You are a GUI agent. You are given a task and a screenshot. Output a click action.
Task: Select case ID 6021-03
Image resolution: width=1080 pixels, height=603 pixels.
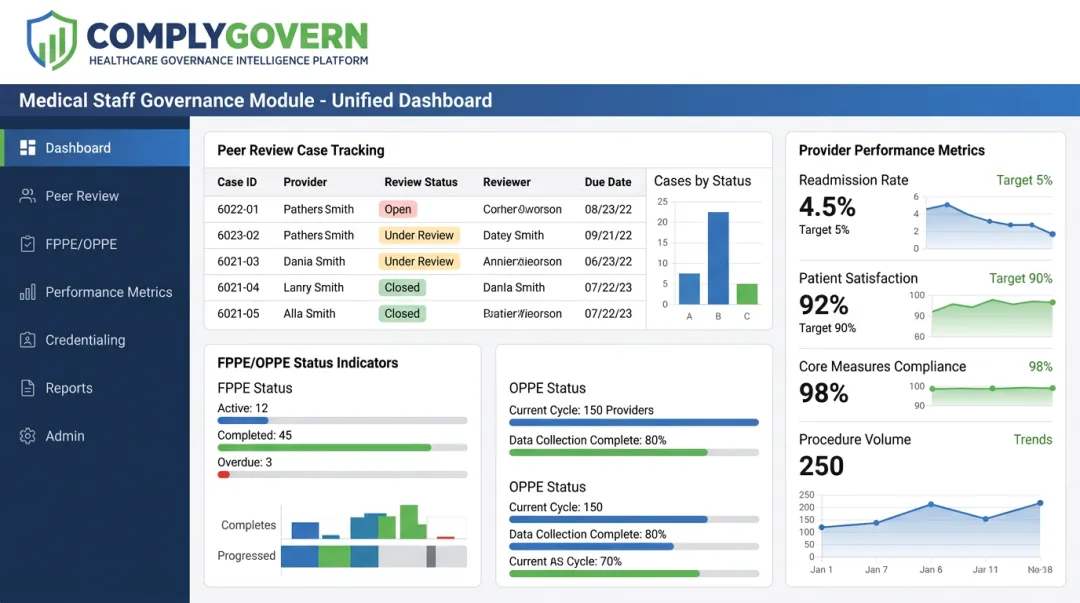click(238, 262)
